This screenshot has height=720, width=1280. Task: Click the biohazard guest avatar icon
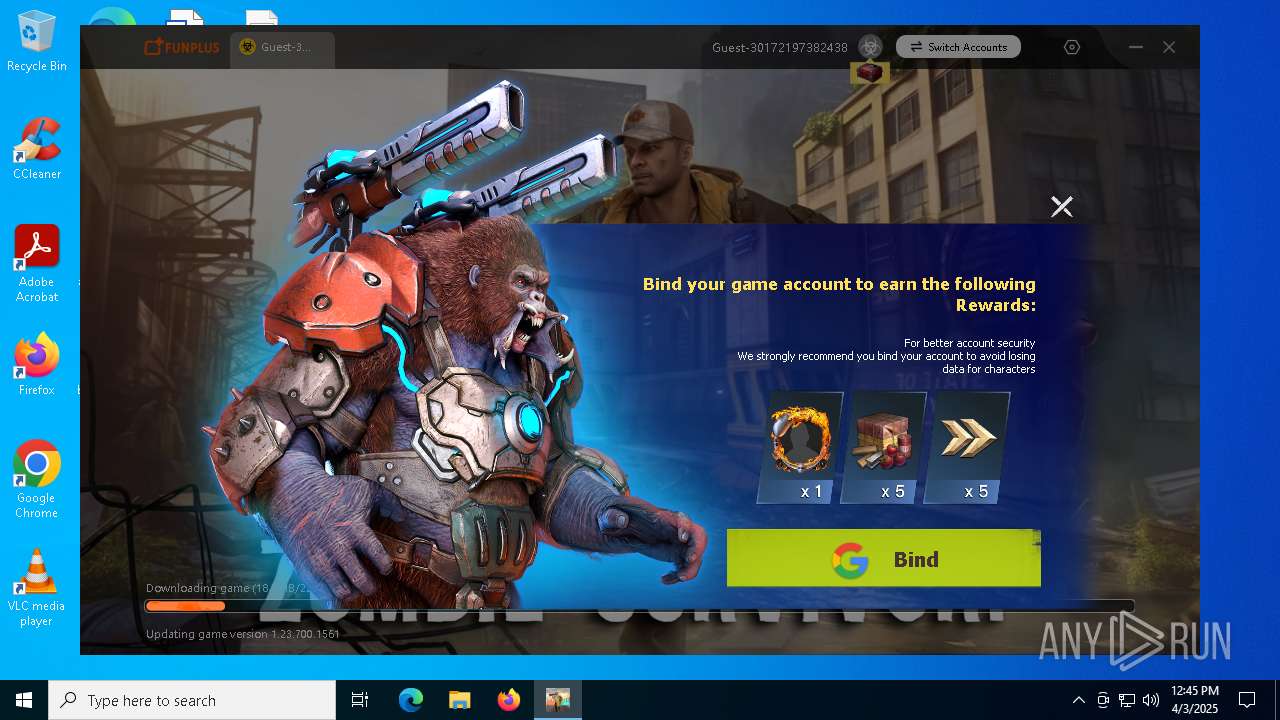tap(870, 47)
